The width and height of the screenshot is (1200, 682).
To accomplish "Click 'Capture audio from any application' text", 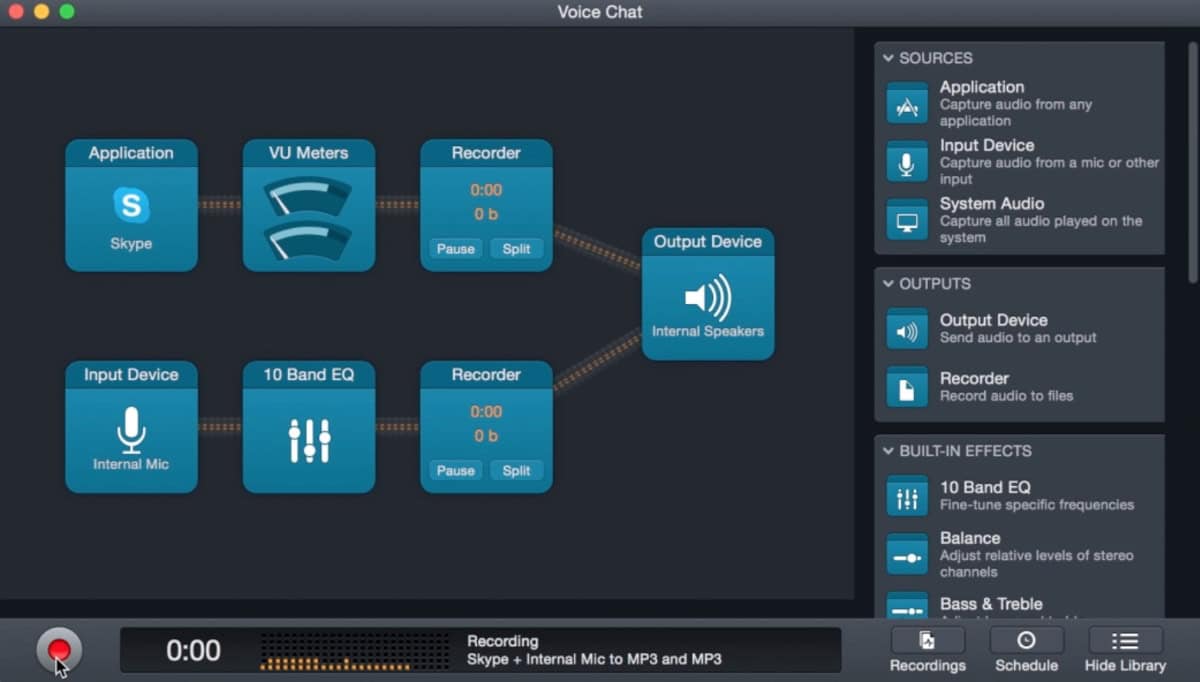I will coord(1016,113).
